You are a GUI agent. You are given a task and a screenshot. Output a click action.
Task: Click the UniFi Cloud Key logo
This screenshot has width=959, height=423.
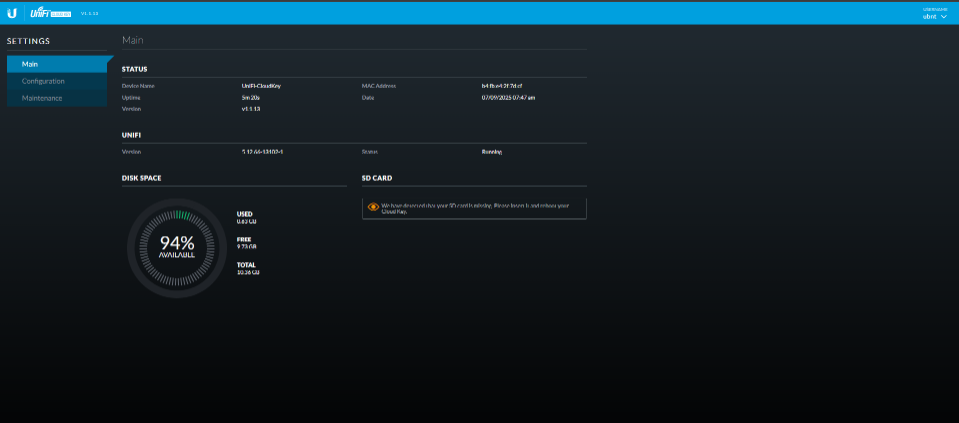[x=51, y=13]
